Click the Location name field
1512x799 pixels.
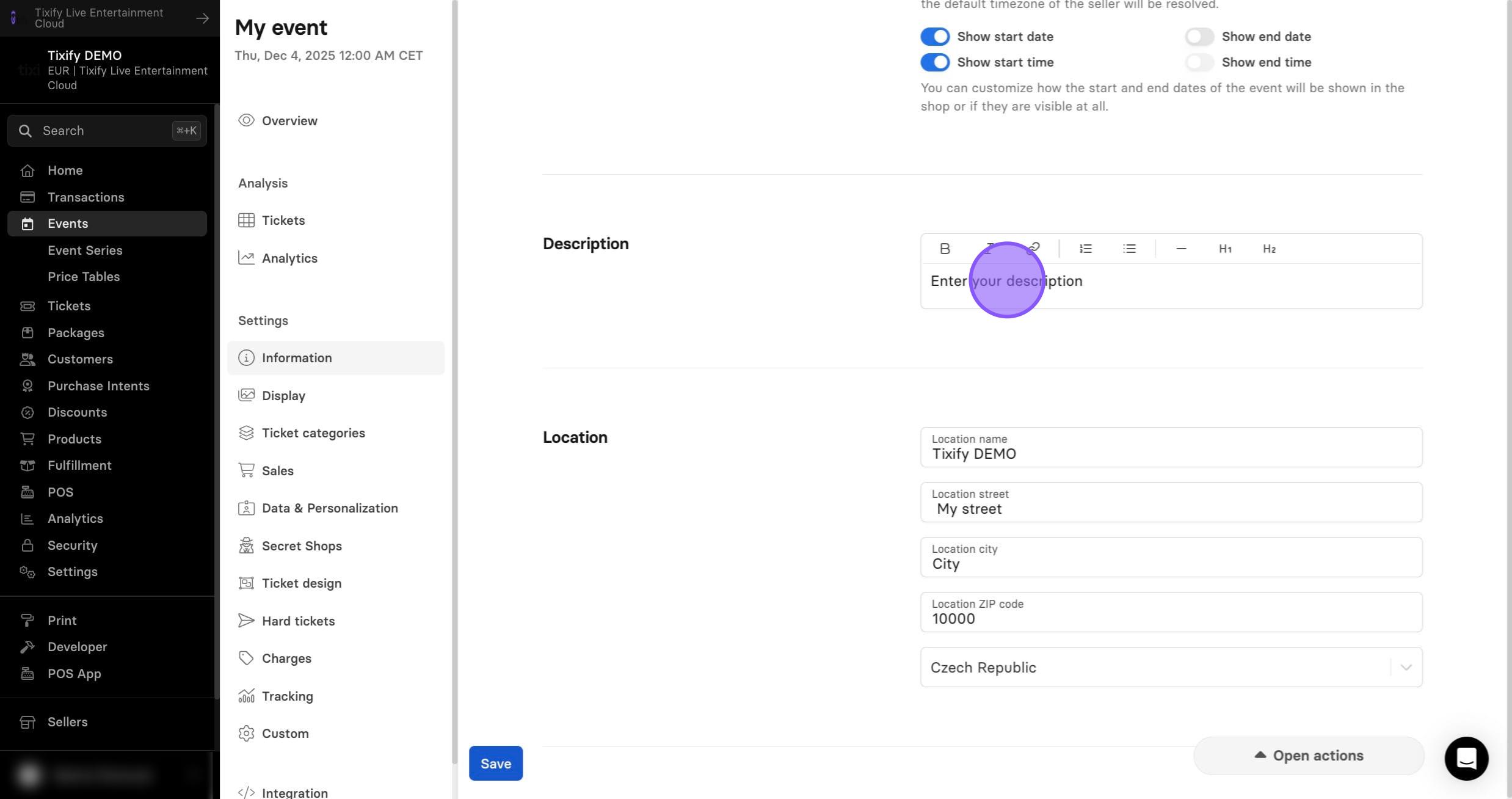[1171, 447]
